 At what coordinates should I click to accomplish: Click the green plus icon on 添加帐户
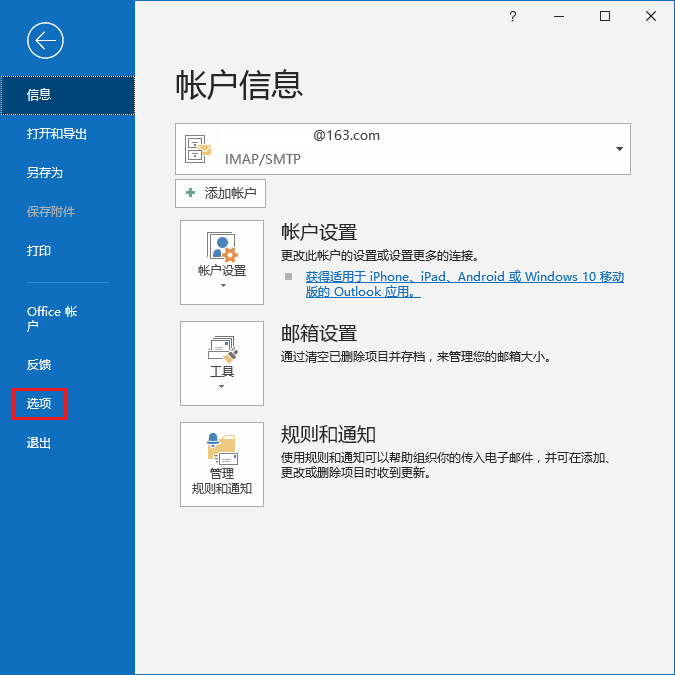[190, 193]
